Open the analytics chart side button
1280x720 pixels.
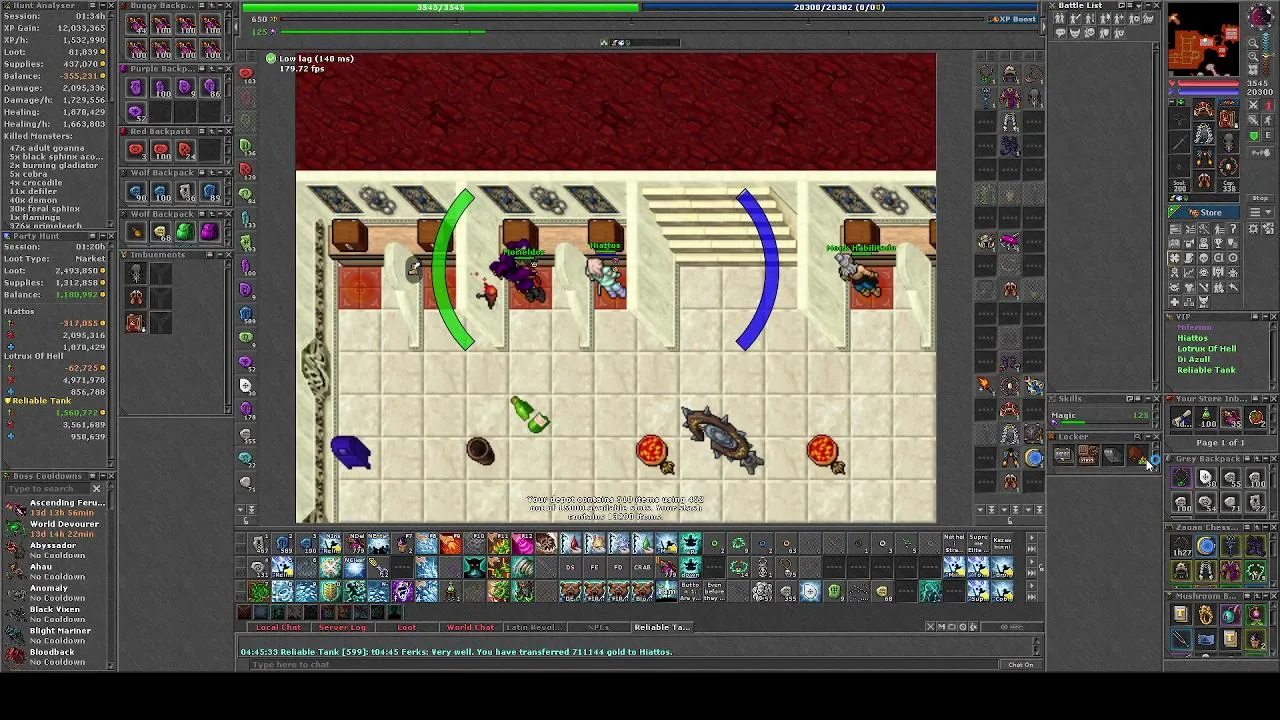tap(1189, 271)
